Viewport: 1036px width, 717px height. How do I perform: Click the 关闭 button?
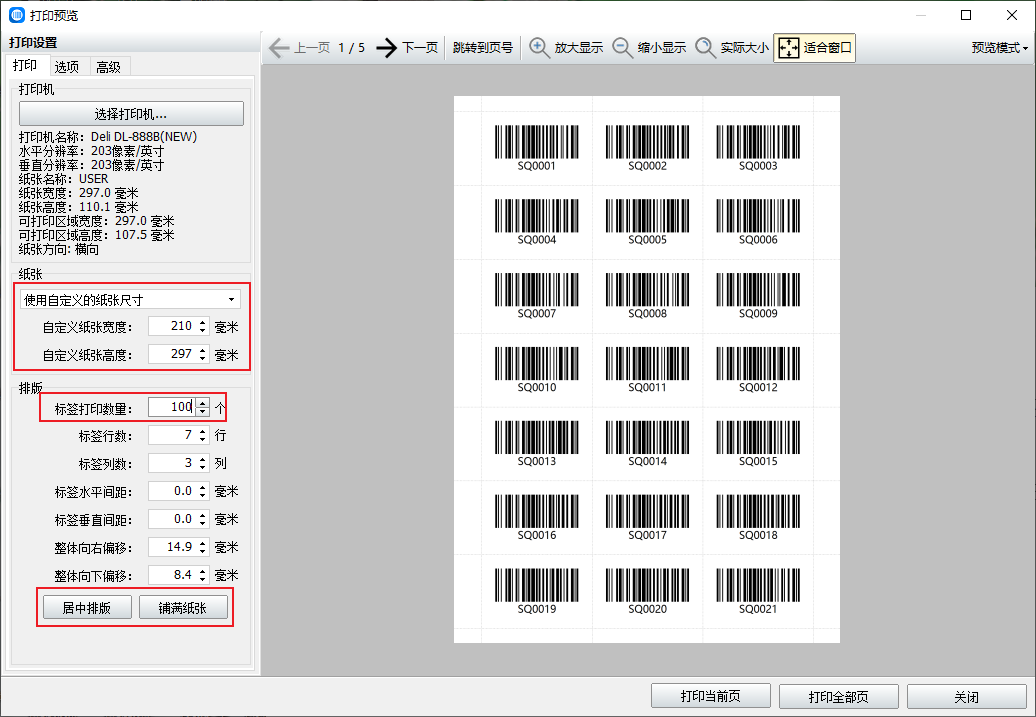[966, 697]
